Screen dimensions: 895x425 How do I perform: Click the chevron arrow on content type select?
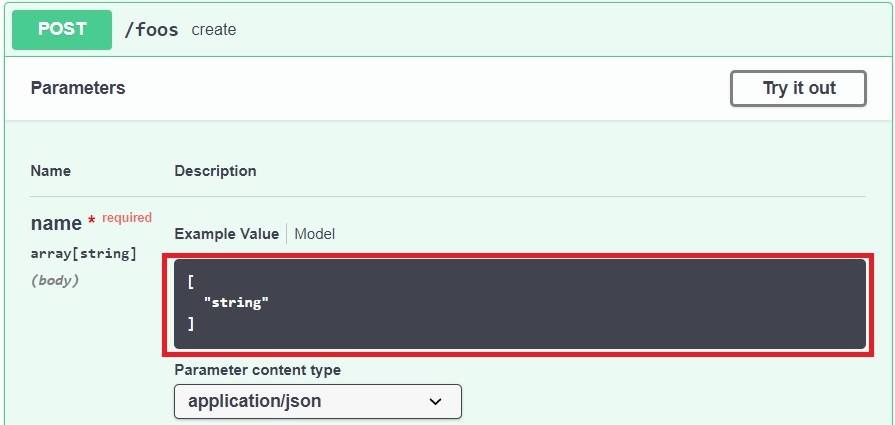tap(435, 401)
